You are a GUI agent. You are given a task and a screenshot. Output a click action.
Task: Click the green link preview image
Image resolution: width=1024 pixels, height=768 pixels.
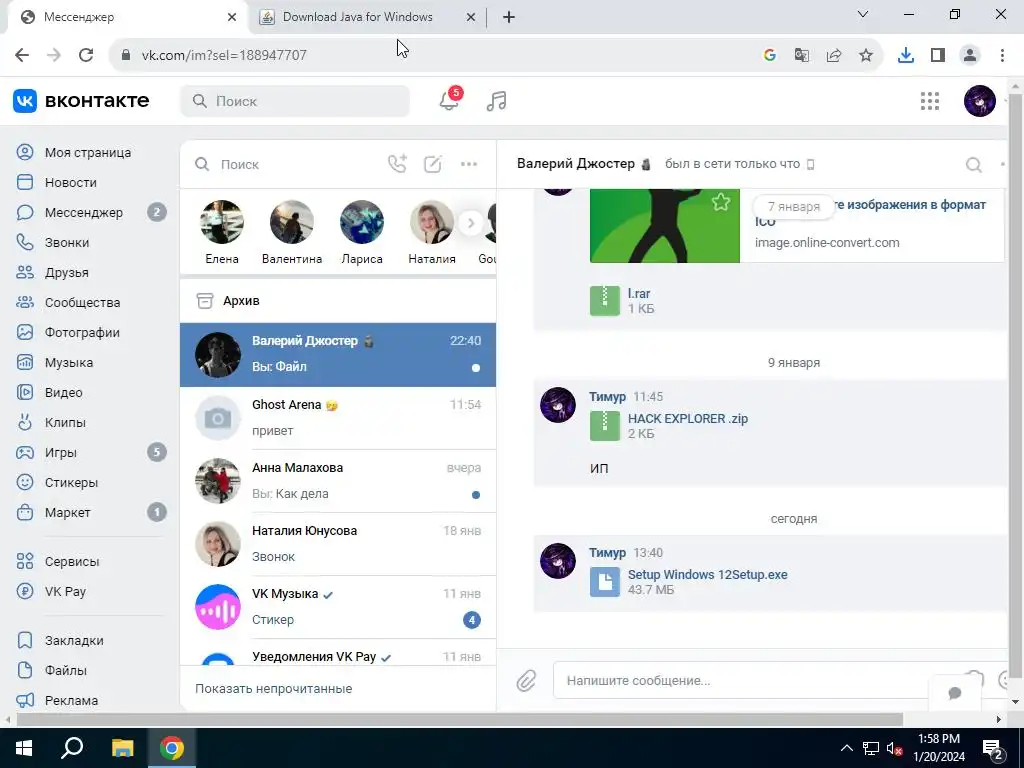pos(665,226)
